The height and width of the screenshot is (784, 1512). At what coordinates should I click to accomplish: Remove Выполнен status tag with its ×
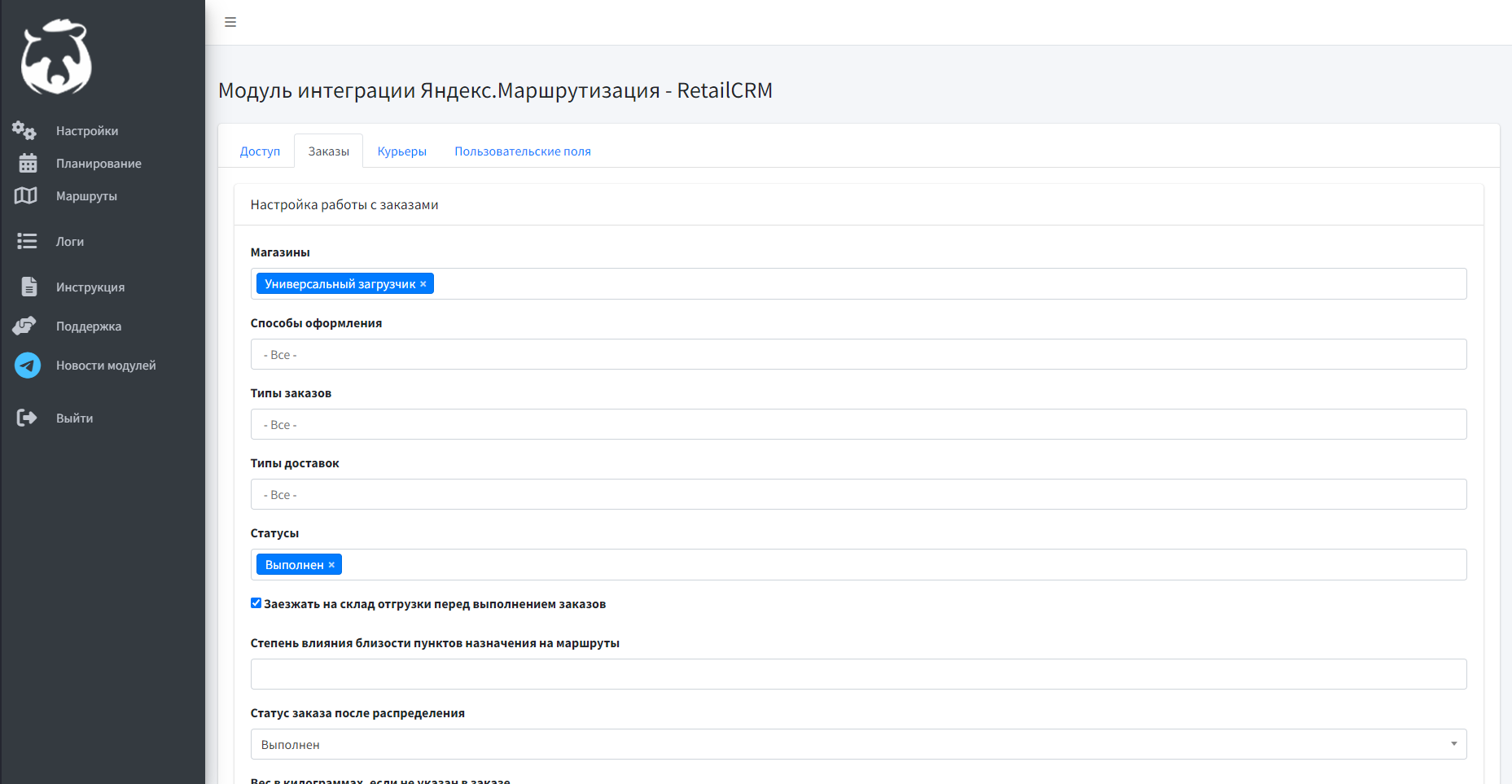pyautogui.click(x=331, y=565)
